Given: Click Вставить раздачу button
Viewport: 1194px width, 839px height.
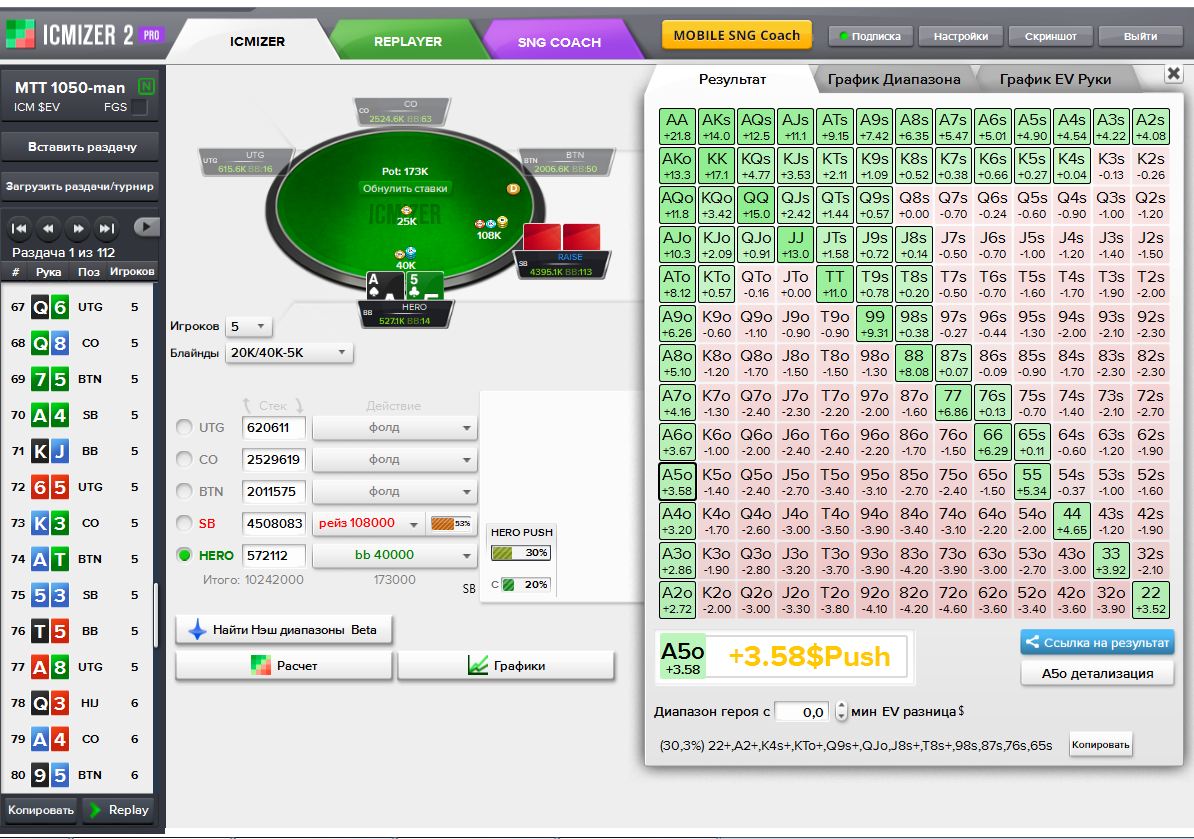Looking at the screenshot, I should pos(81,147).
